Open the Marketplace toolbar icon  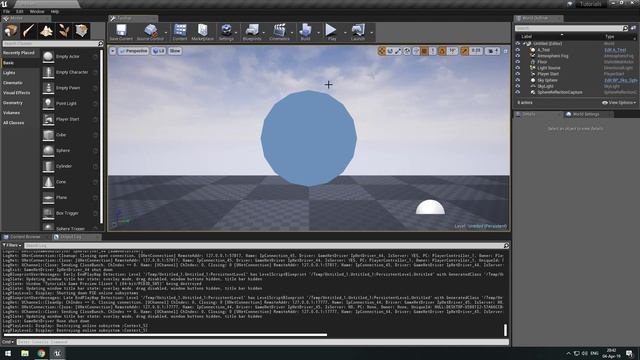pyautogui.click(x=202, y=32)
